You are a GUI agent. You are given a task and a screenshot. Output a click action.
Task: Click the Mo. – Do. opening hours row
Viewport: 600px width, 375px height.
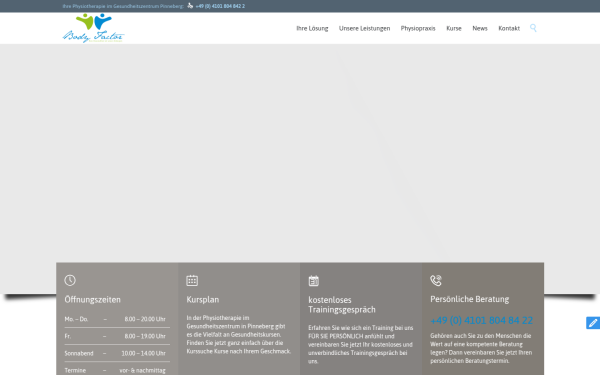coord(117,319)
